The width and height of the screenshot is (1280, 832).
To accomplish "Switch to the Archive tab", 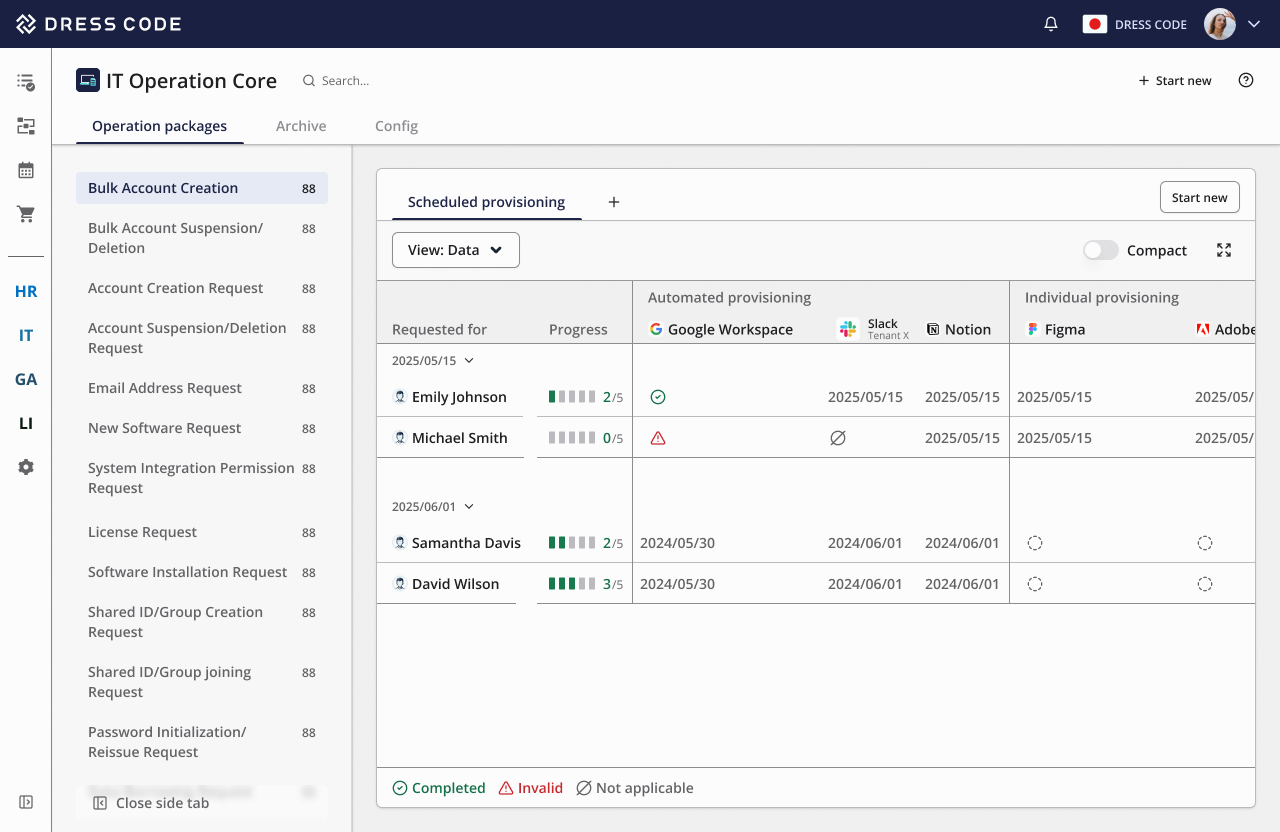I will click(301, 126).
